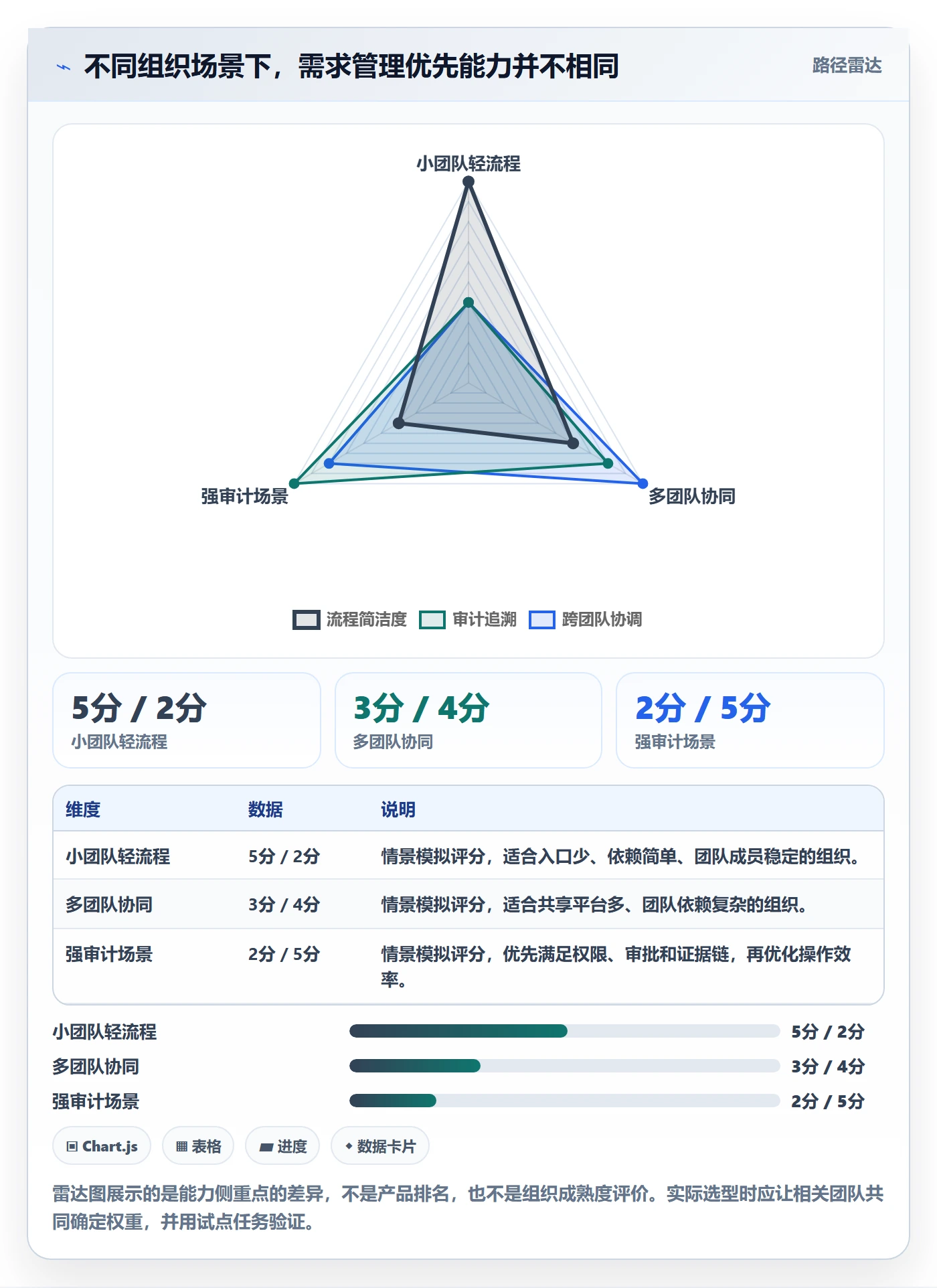
Task: Click the 路径雷达 label in the header
Action: [847, 66]
